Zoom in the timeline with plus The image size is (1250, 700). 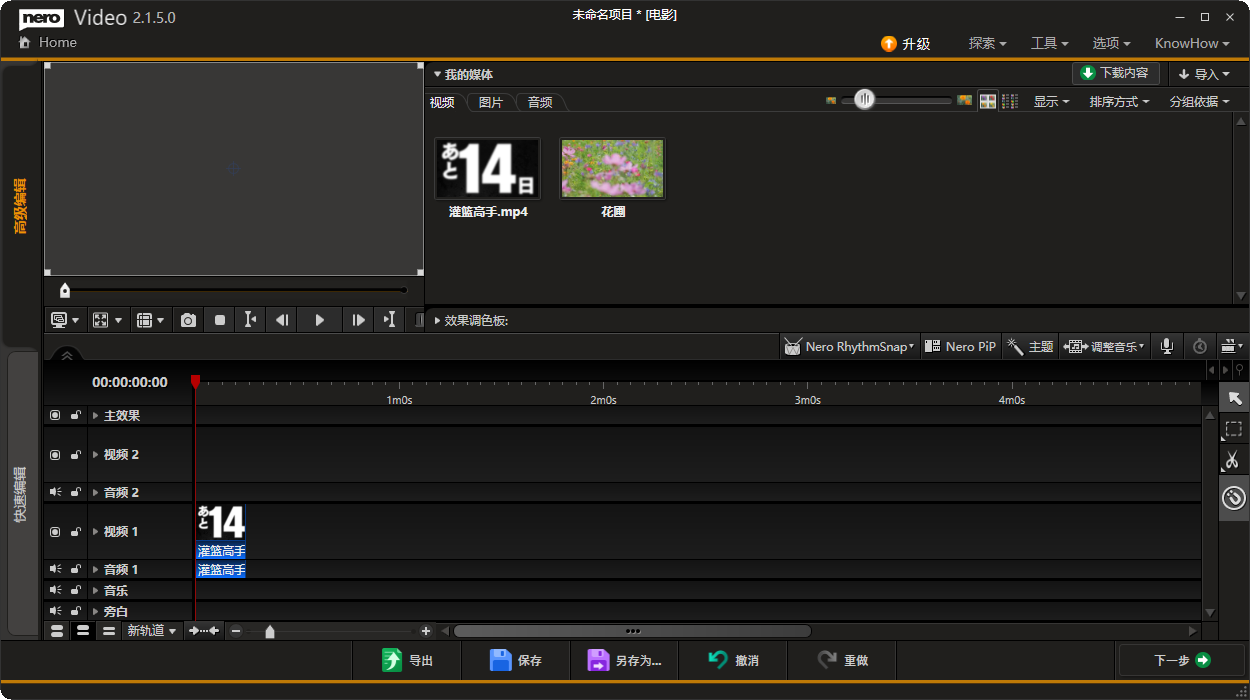click(x=426, y=631)
